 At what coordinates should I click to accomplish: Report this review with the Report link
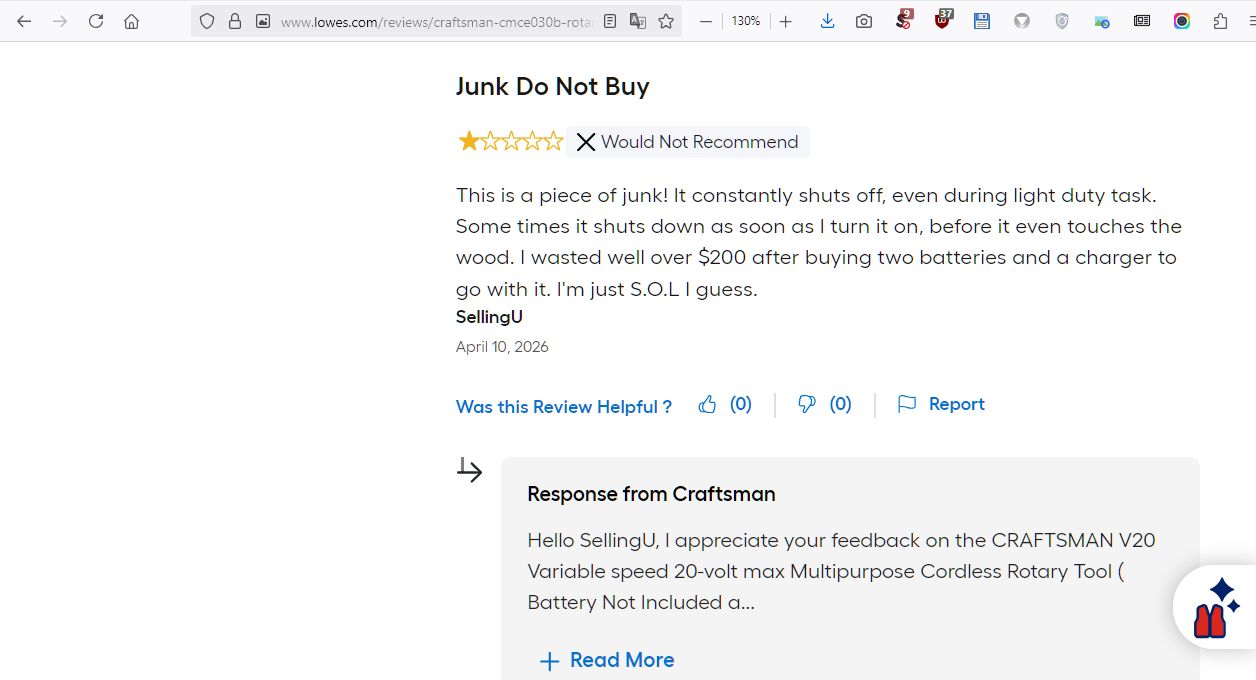click(x=941, y=404)
